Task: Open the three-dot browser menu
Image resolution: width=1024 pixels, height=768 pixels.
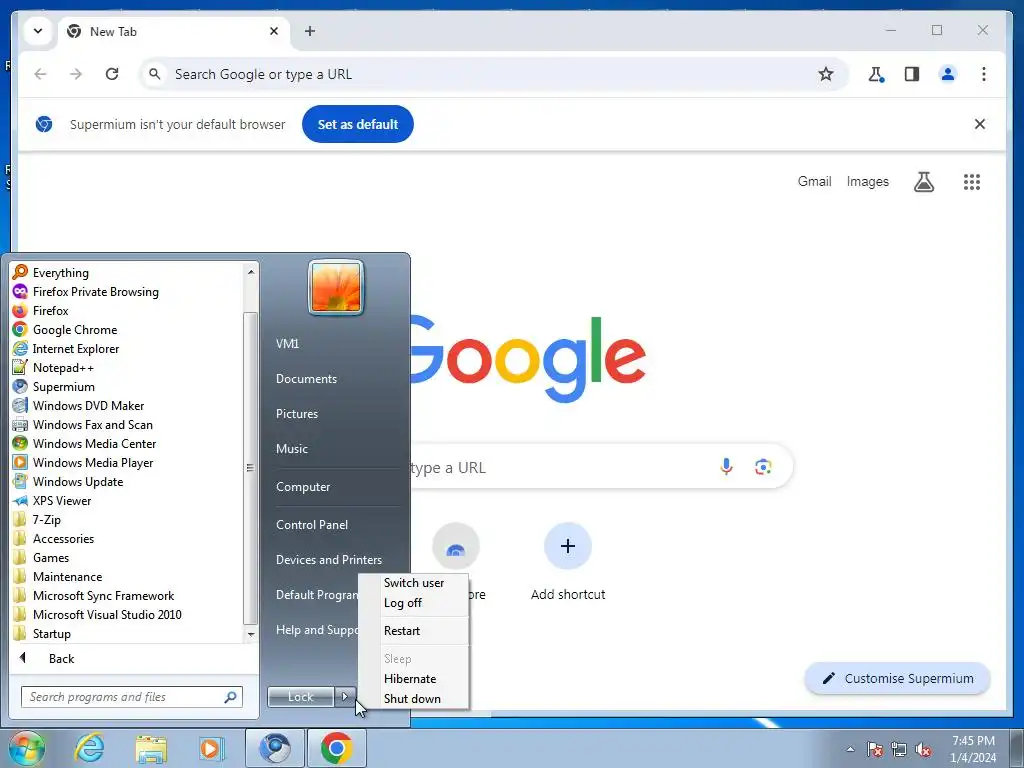Action: point(984,74)
